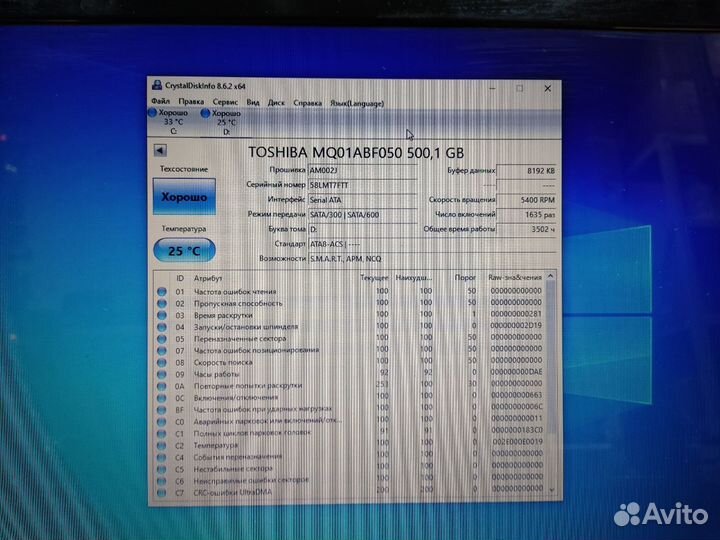The image size is (720, 540).
Task: Click the attribute list scroll up arrow
Action: (551, 276)
